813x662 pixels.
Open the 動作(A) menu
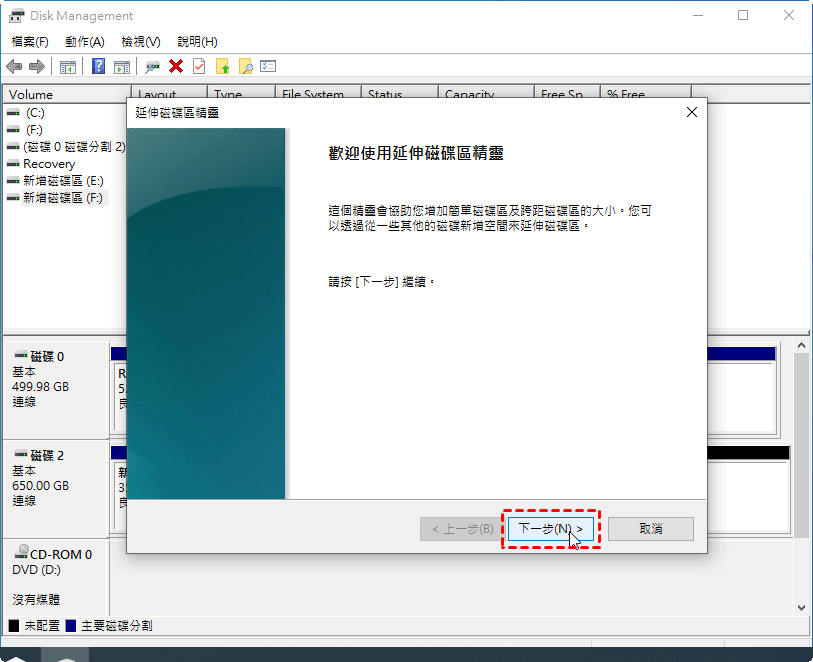(x=85, y=42)
